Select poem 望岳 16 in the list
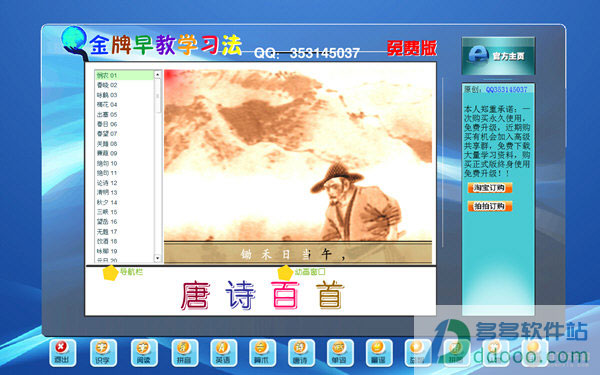This screenshot has width=600, height=375. [x=124, y=222]
